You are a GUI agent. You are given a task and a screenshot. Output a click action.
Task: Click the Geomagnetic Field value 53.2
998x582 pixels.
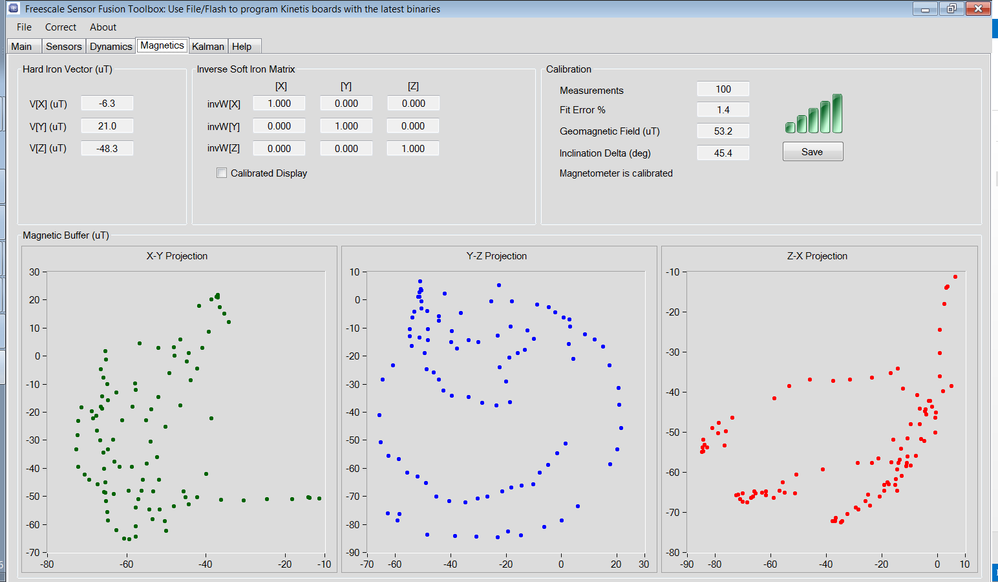coord(723,131)
